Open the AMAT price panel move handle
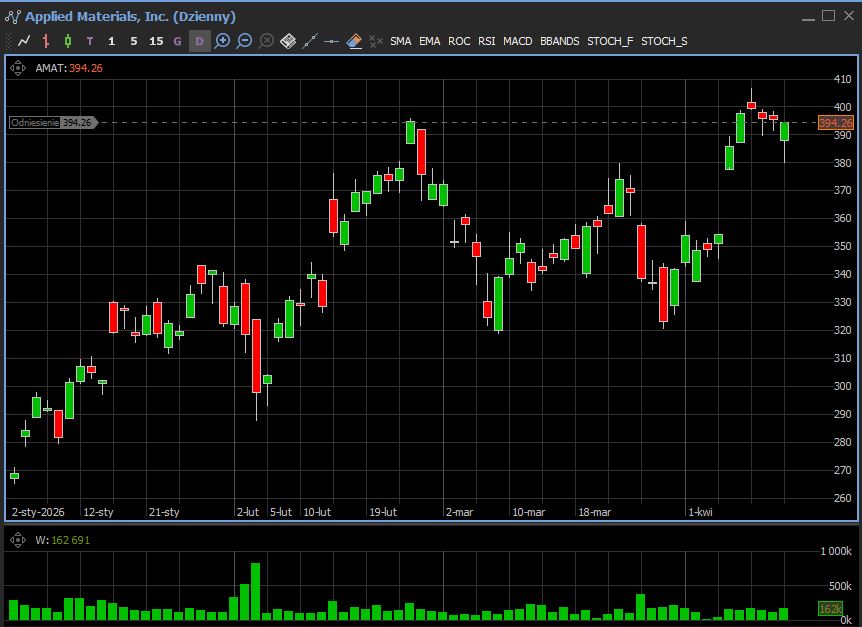 17,68
